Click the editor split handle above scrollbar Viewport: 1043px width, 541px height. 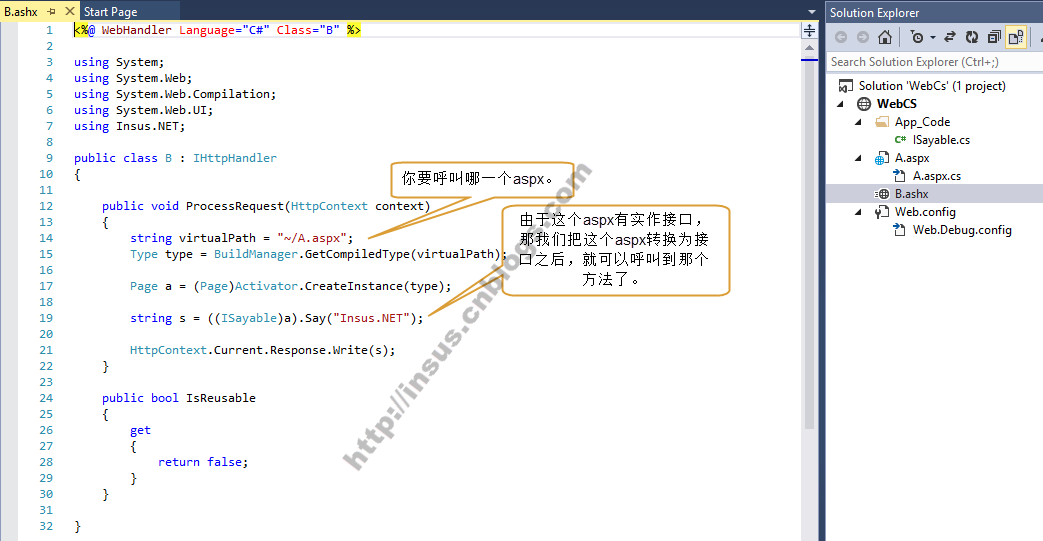[809, 31]
